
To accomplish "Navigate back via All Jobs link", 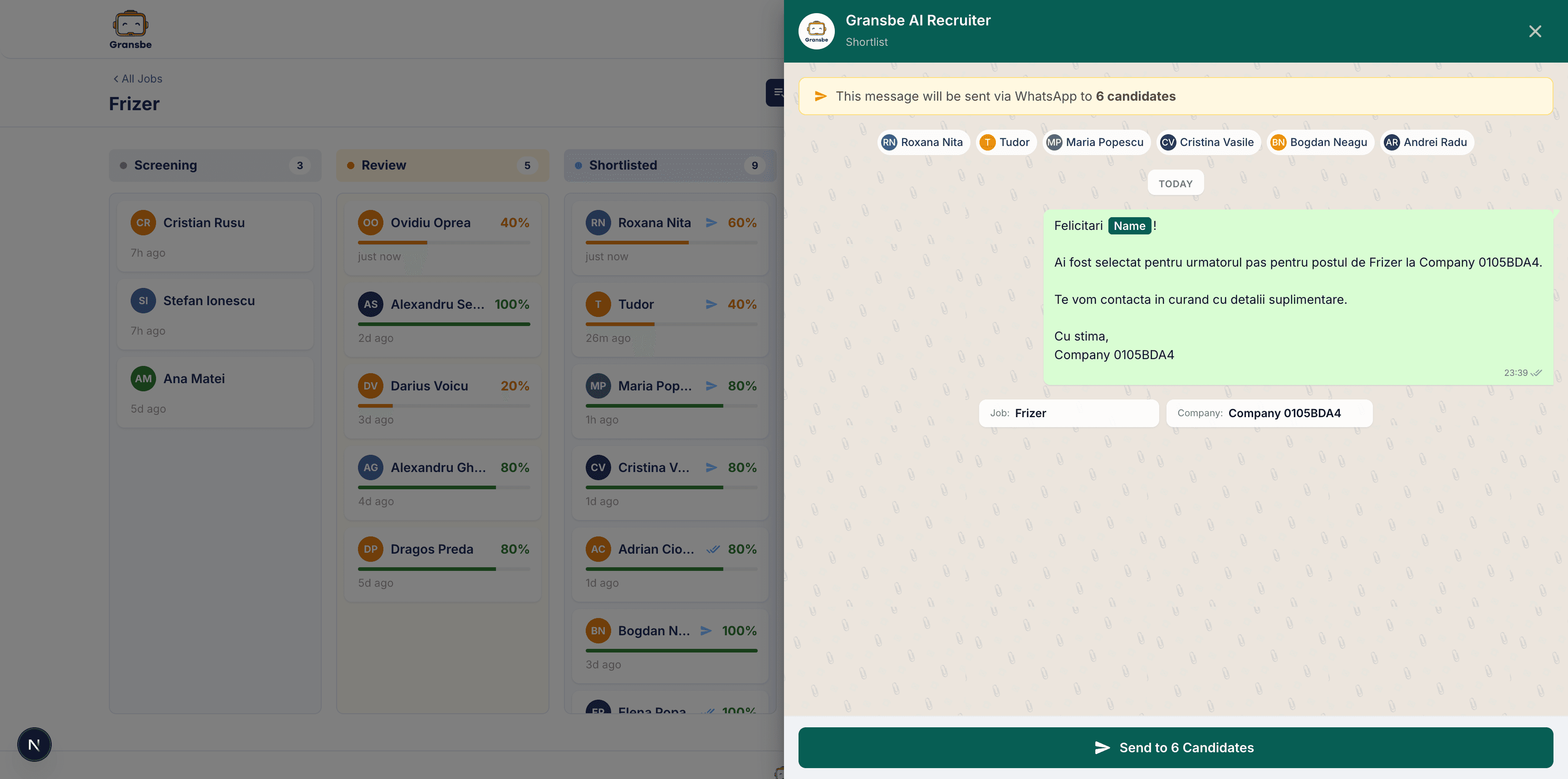I will [x=137, y=78].
